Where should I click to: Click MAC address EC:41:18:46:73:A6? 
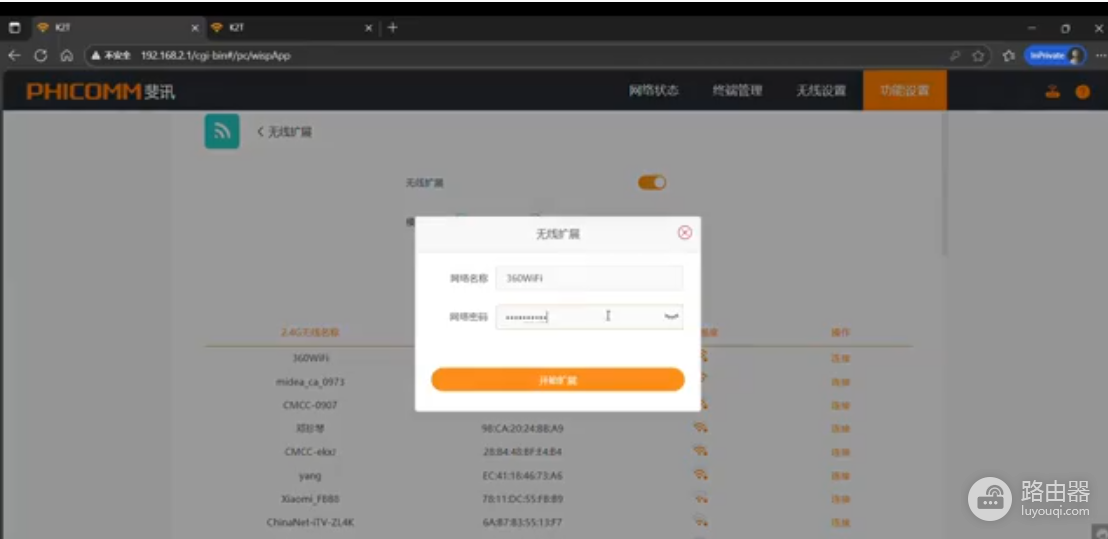click(x=522, y=475)
